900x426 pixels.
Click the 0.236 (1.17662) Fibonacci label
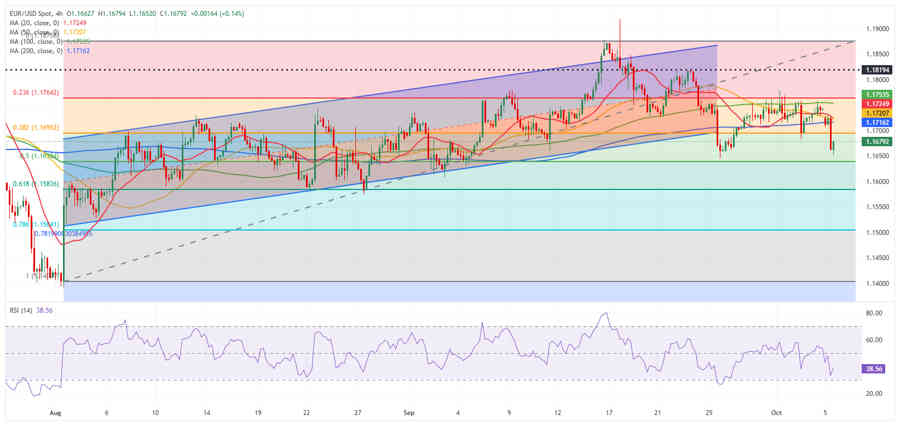pyautogui.click(x=35, y=93)
